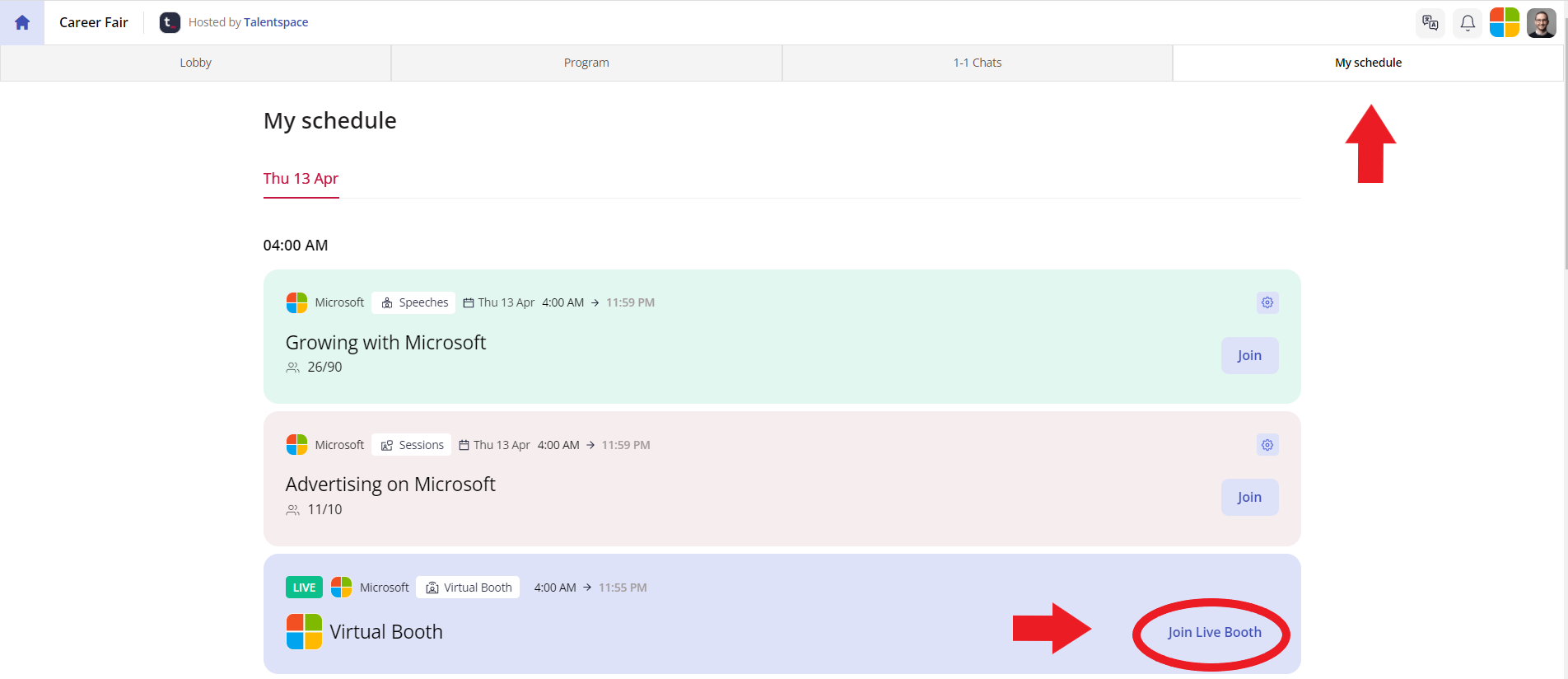Click the Career Fair title
The image size is (1568, 679).
(x=94, y=22)
